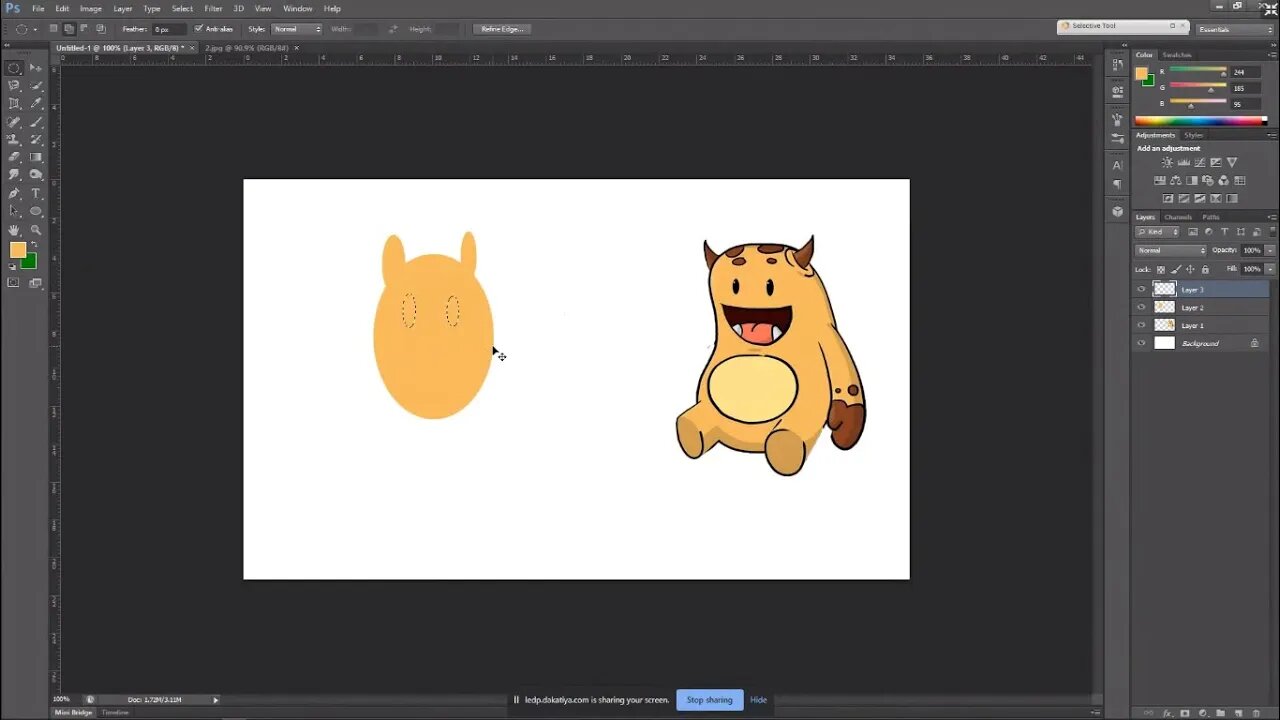
Task: Open Color panel flyout menu
Action: coord(1272,56)
